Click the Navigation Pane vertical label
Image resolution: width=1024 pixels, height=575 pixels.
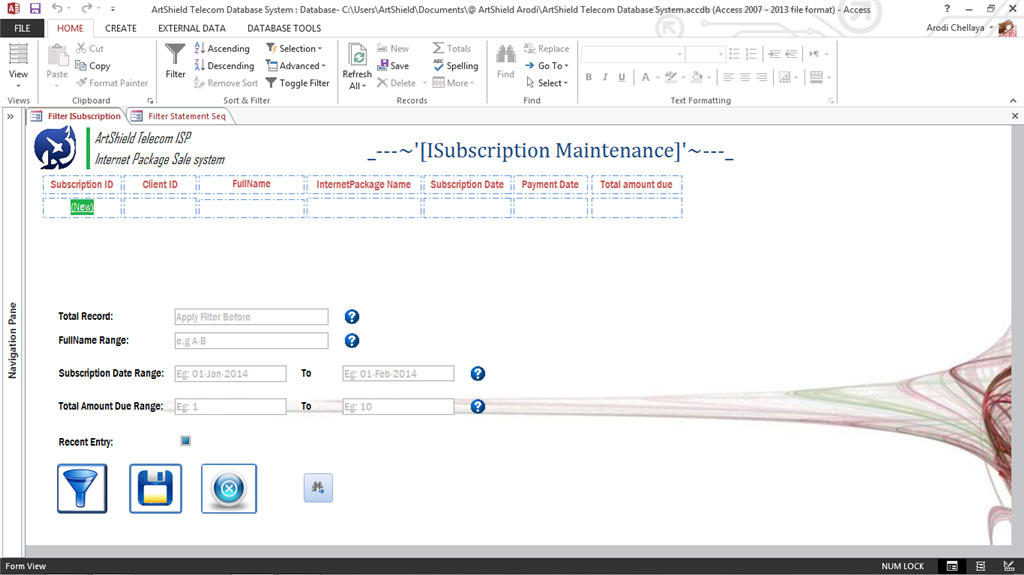click(x=12, y=340)
